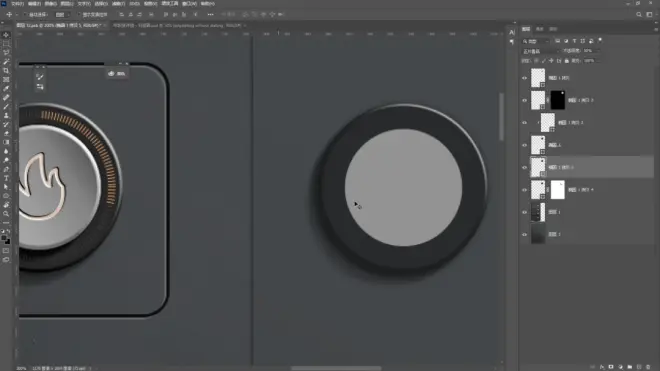Click the foreground color swatch
660x371 pixels.
coord(4,238)
